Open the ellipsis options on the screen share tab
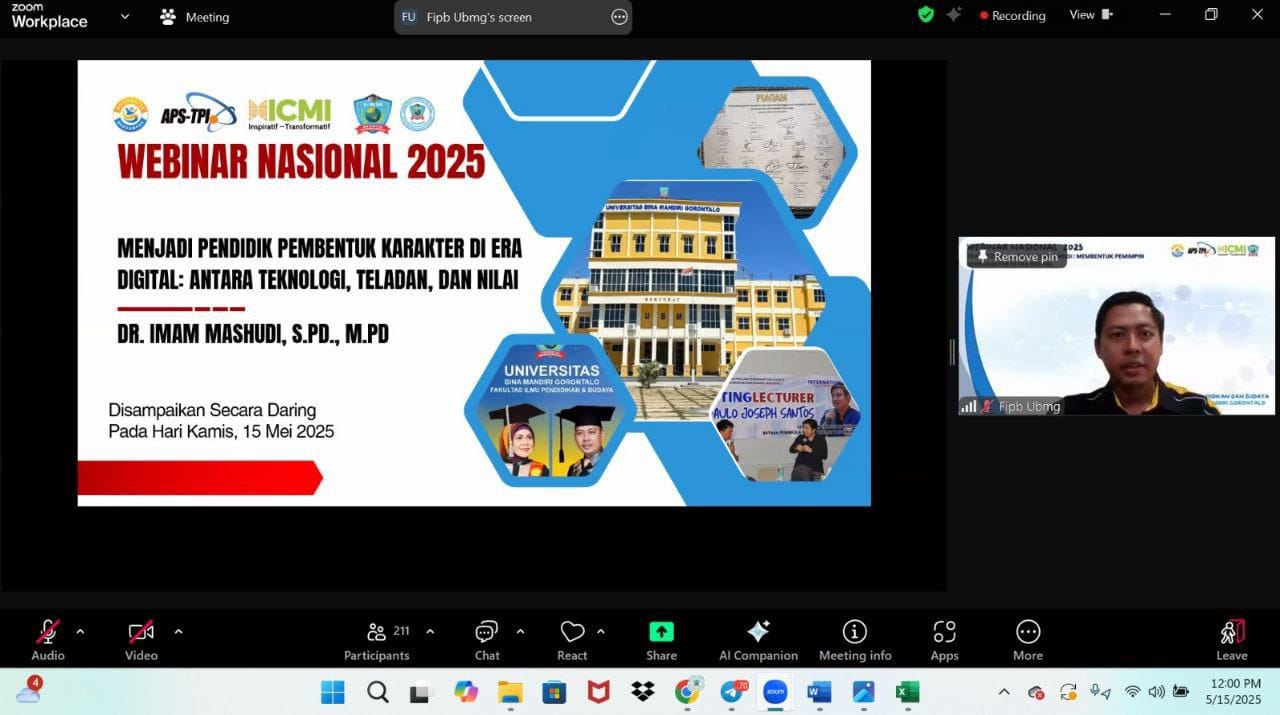1280x715 pixels. 619,17
